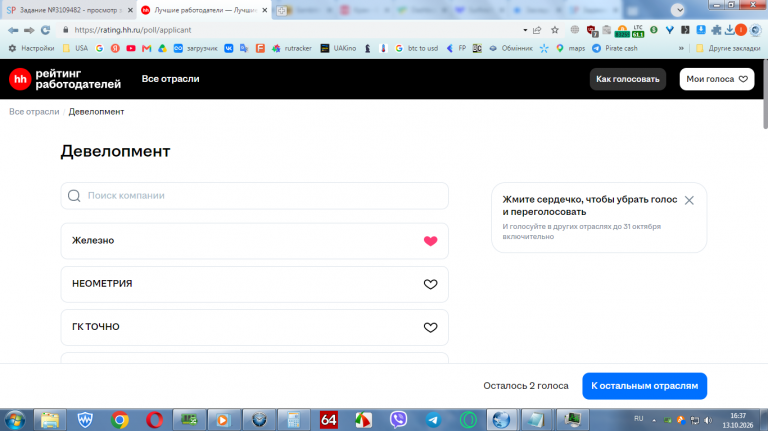Click the RU language indicator

click(x=639, y=419)
